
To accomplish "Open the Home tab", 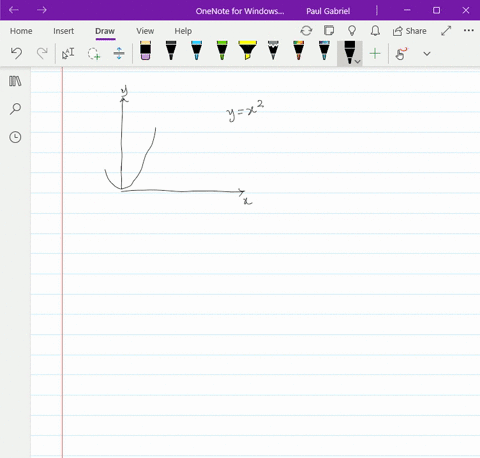I will (21, 31).
